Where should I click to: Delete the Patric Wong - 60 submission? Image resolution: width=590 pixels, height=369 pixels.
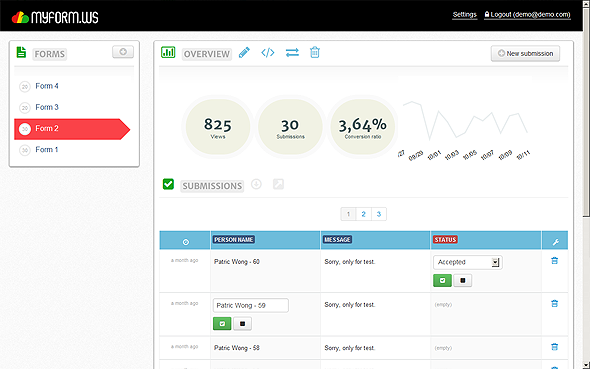click(x=555, y=261)
